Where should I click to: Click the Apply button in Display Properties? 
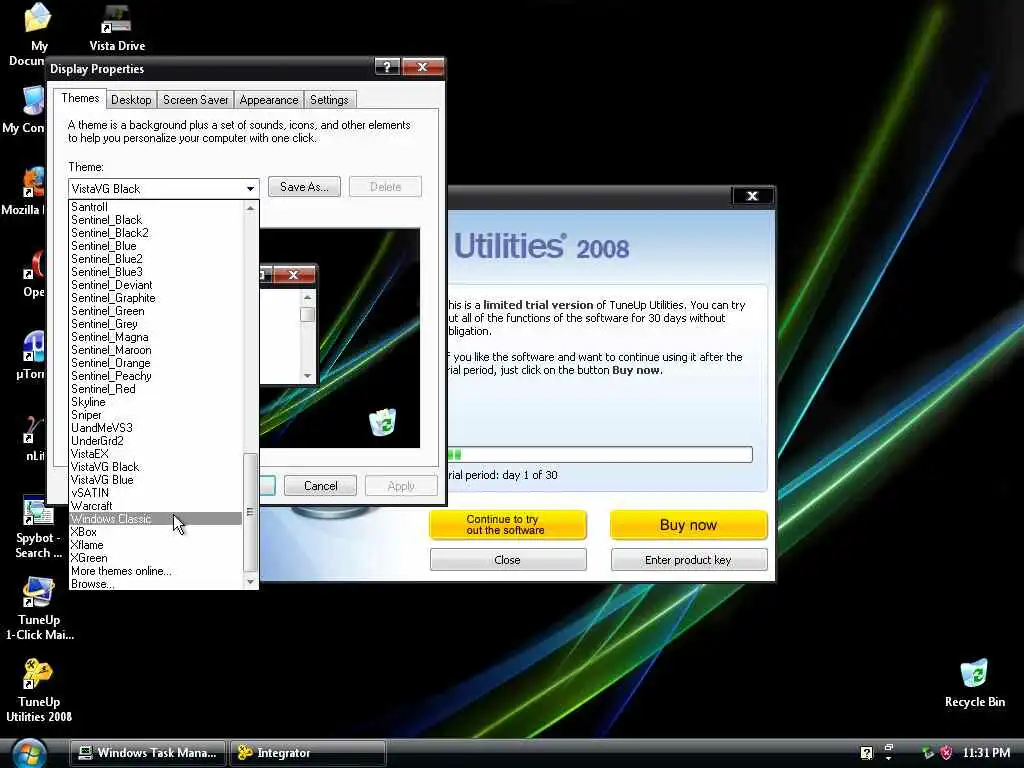pyautogui.click(x=401, y=486)
